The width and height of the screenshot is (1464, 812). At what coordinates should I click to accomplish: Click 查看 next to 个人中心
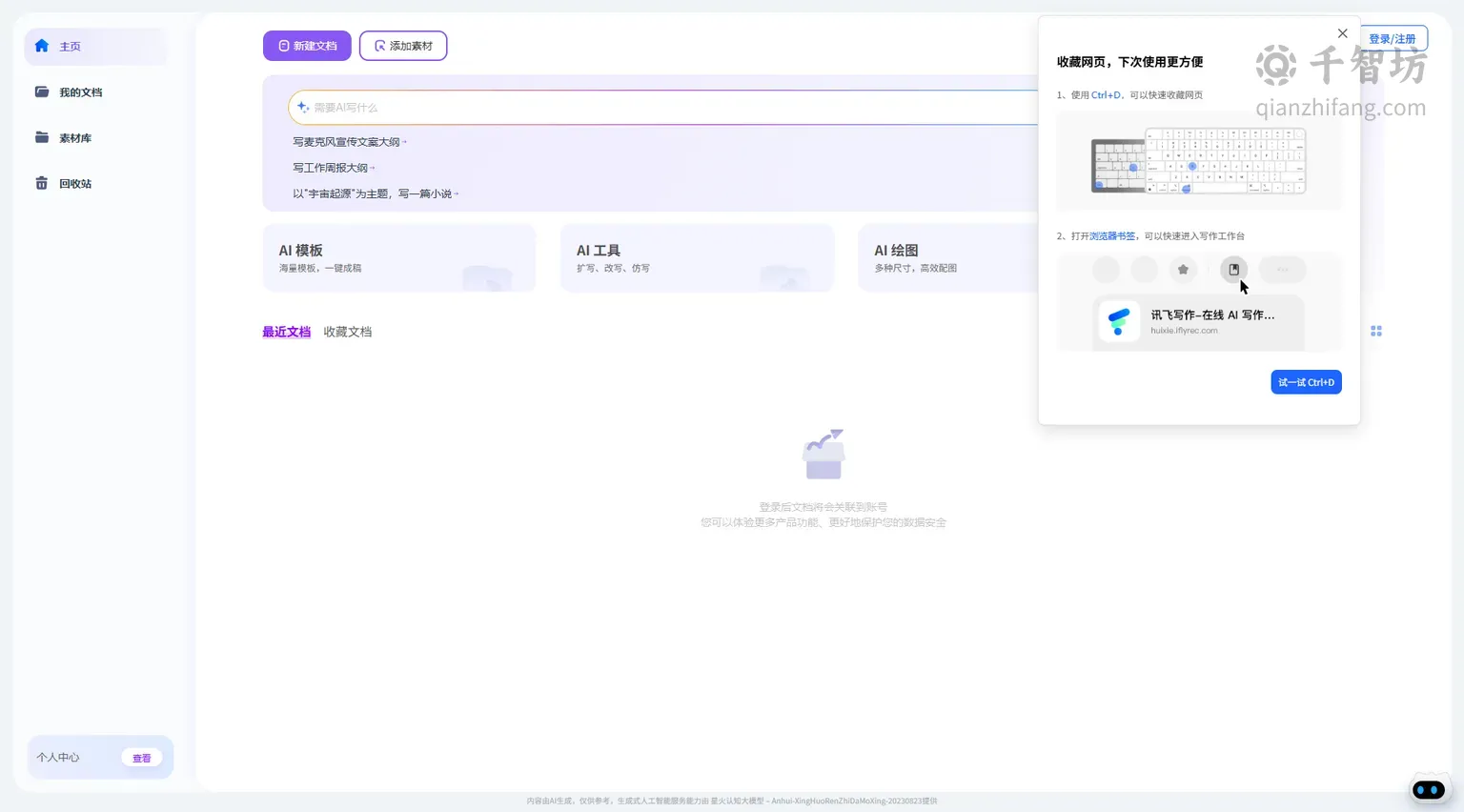click(142, 759)
